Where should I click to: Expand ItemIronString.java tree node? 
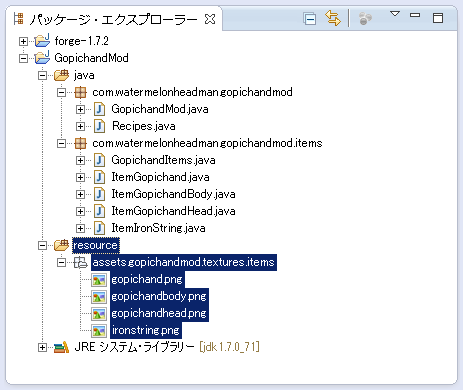click(80, 228)
